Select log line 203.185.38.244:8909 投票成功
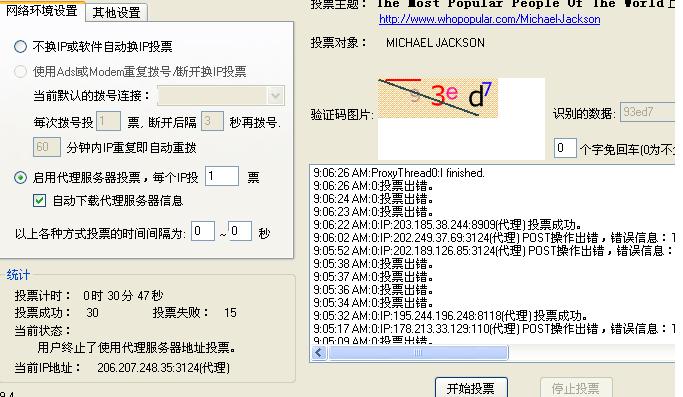The width and height of the screenshot is (683, 397). point(447,225)
